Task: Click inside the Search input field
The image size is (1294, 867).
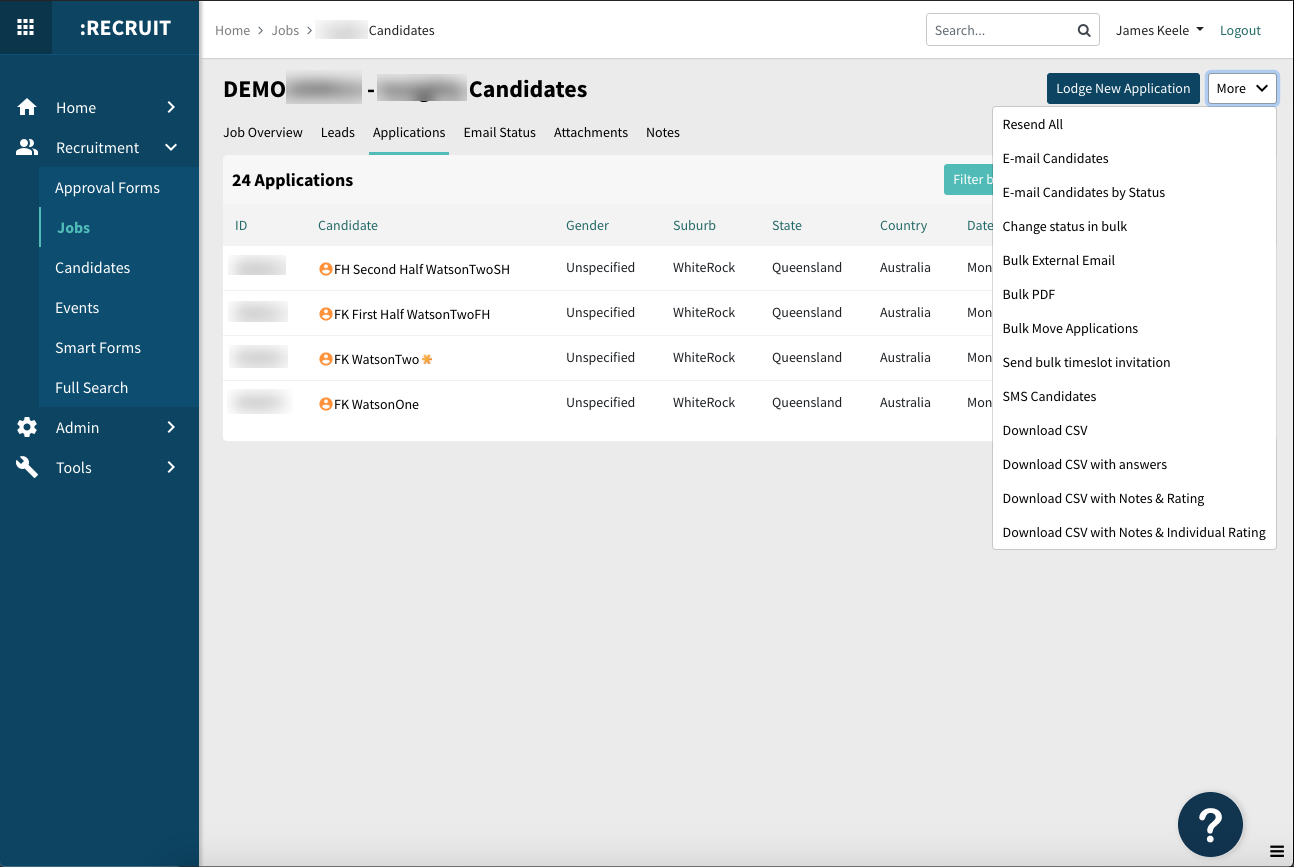Action: pos(990,30)
